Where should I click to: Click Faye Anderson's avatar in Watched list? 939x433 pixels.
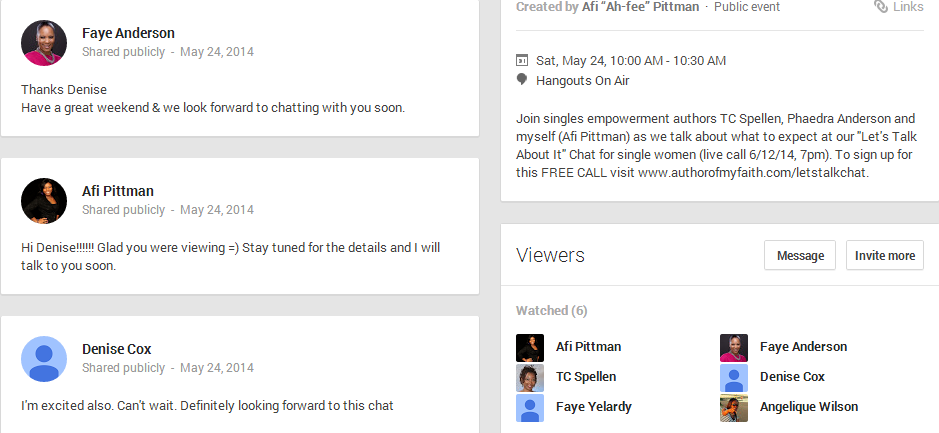pos(734,348)
